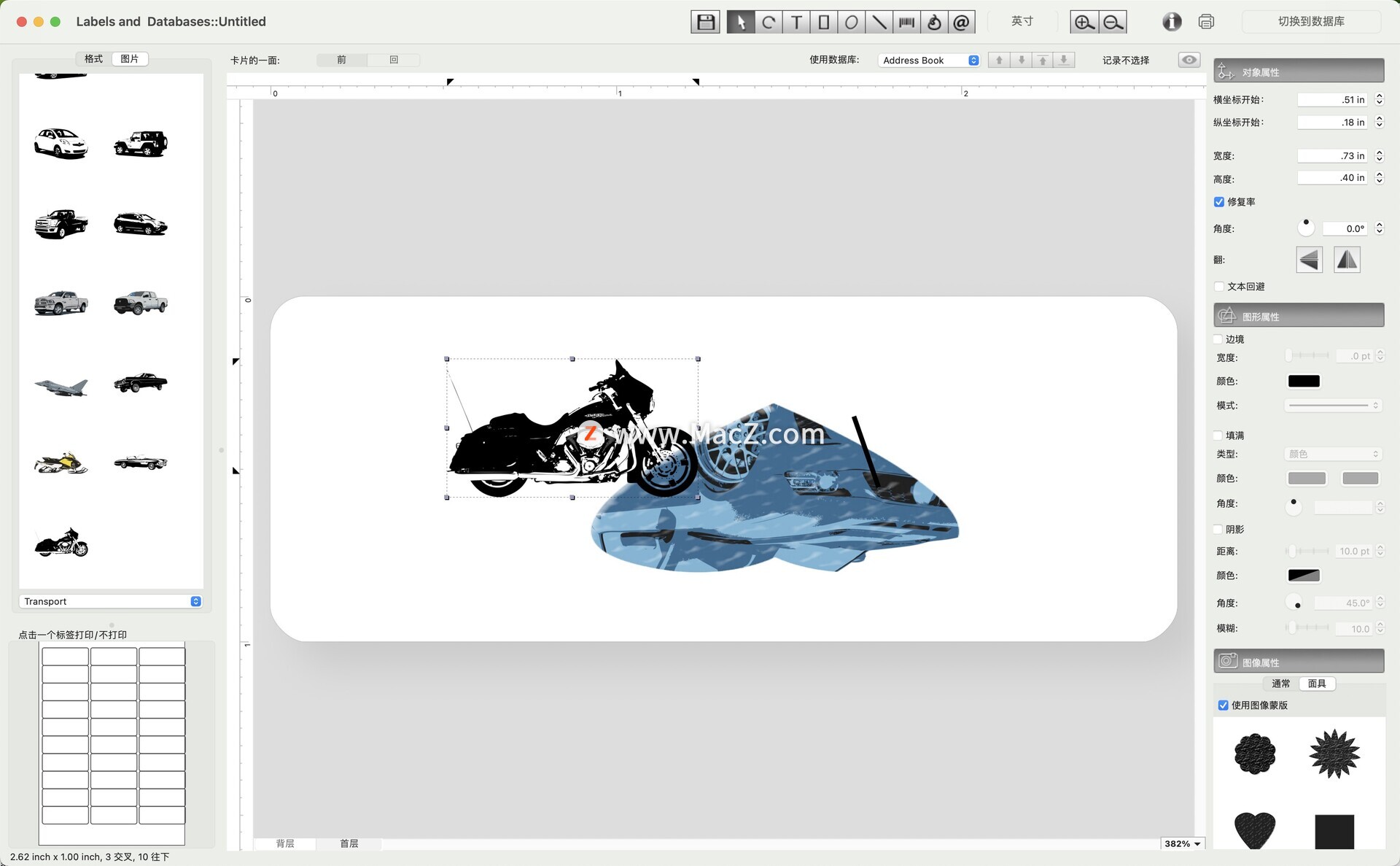
Task: Choose the heart mask shape
Action: tap(1255, 830)
